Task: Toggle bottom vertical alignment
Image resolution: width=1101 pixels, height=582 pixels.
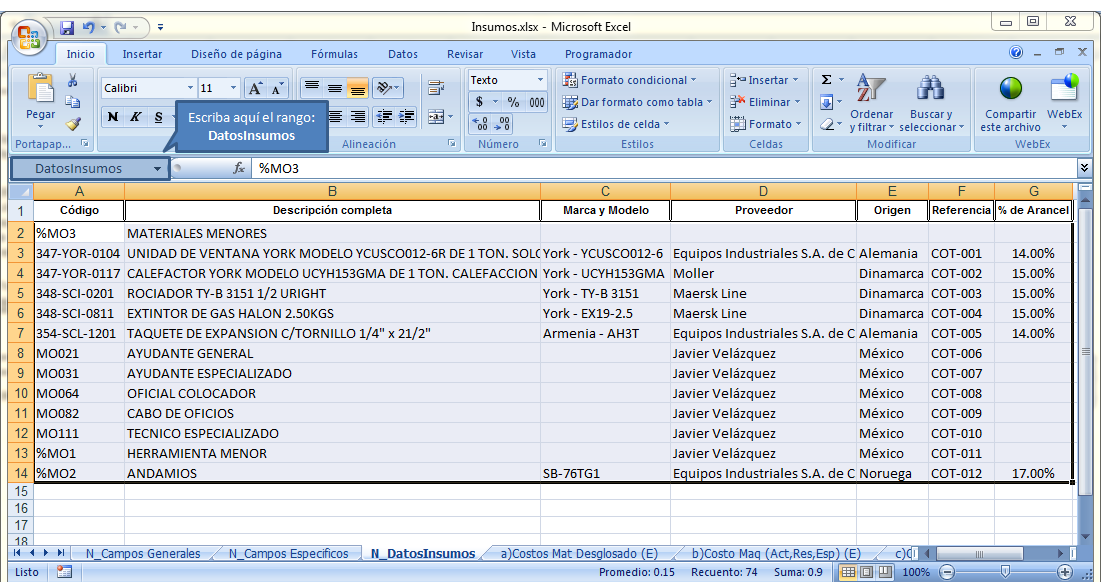Action: pyautogui.click(x=357, y=88)
